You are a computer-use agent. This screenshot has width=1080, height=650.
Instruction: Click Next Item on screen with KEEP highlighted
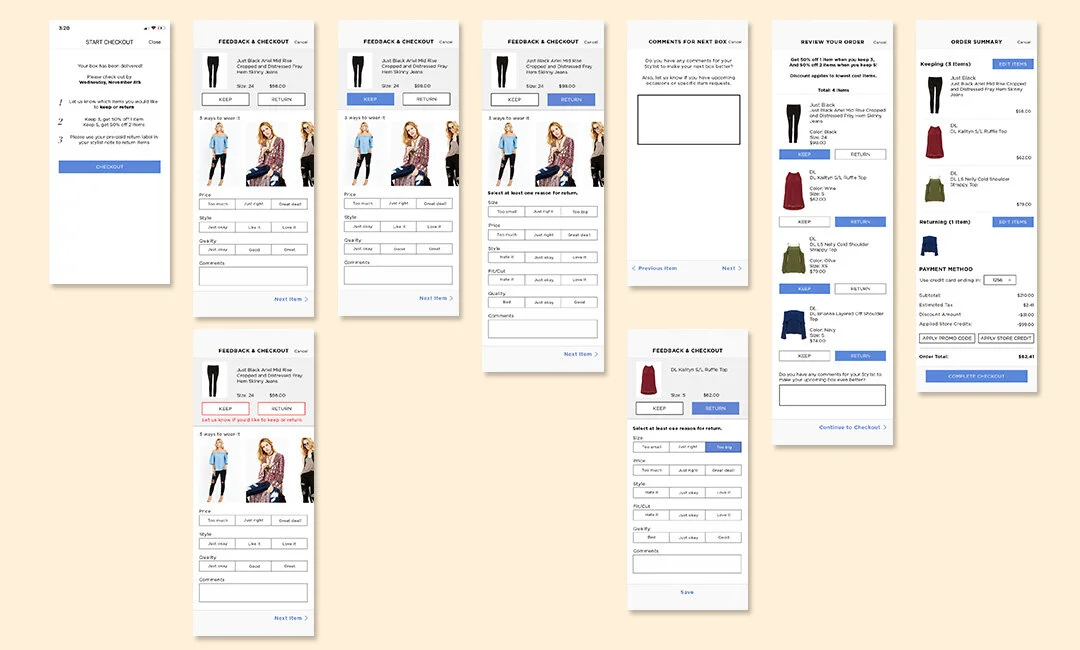tap(436, 298)
